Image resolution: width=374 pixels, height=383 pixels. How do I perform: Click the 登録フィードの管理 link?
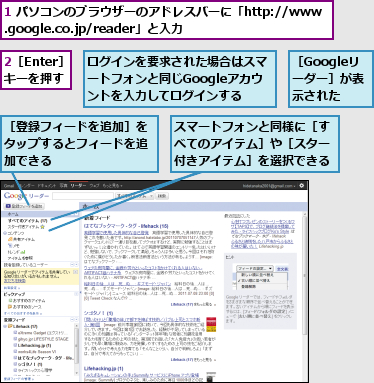[x=19, y=379]
